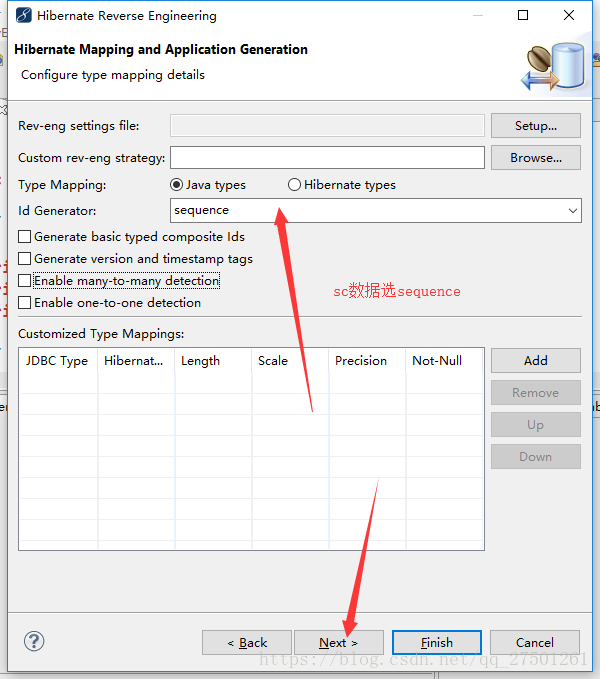Click the Help question mark icon
600x679 pixels.
pos(34,641)
